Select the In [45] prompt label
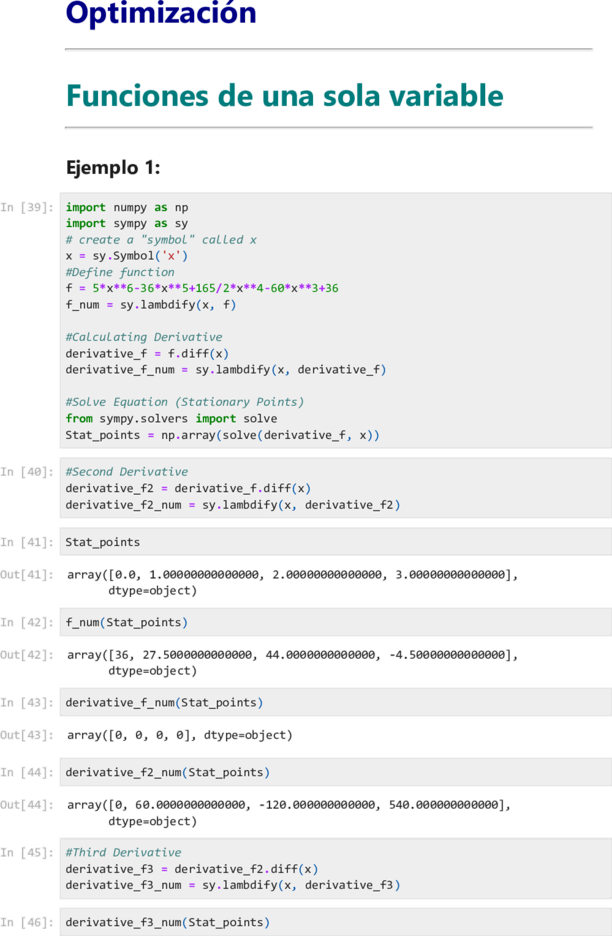Viewport: 612px width, 936px height. pyautogui.click(x=27, y=852)
